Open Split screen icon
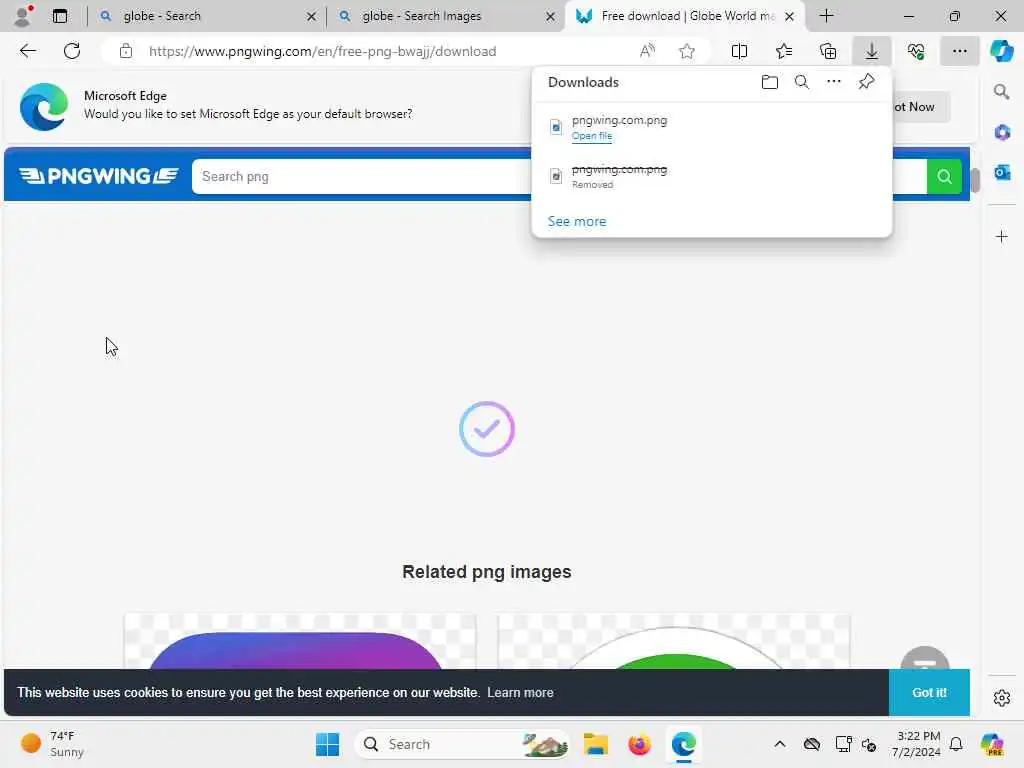1024x768 pixels. pyautogui.click(x=739, y=51)
